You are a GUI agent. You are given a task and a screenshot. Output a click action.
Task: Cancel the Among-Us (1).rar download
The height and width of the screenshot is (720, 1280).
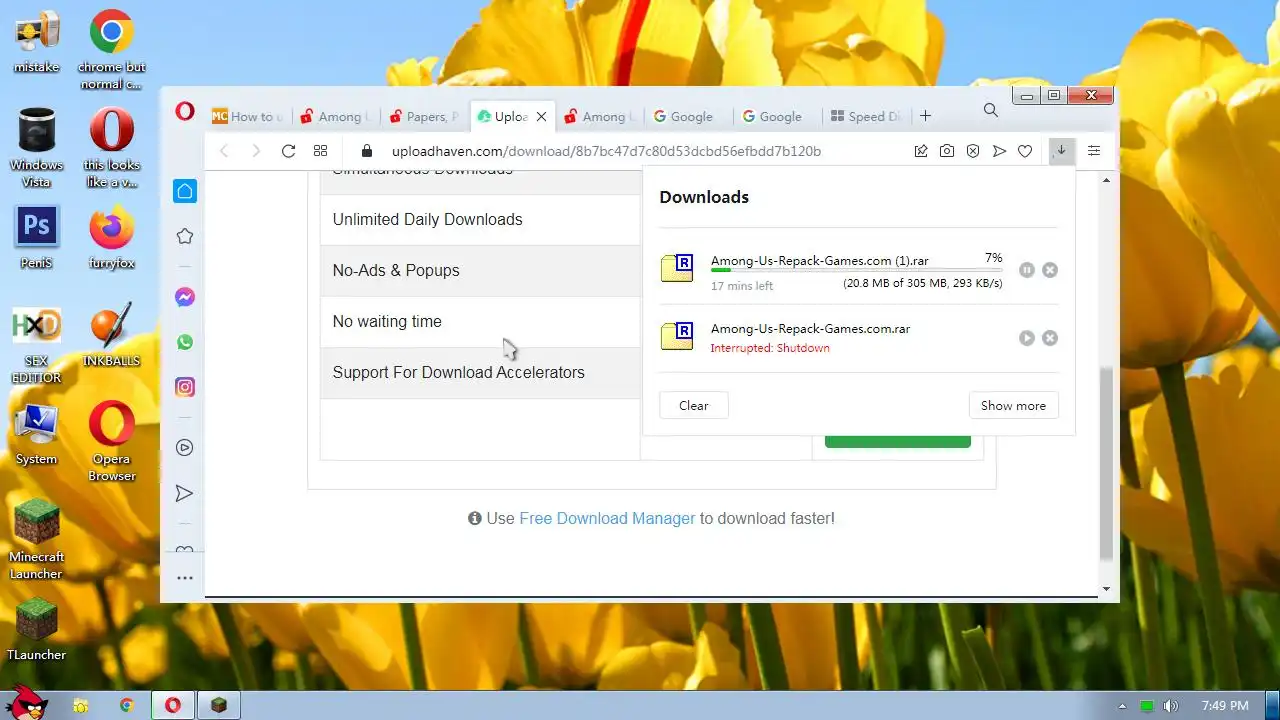click(1050, 270)
